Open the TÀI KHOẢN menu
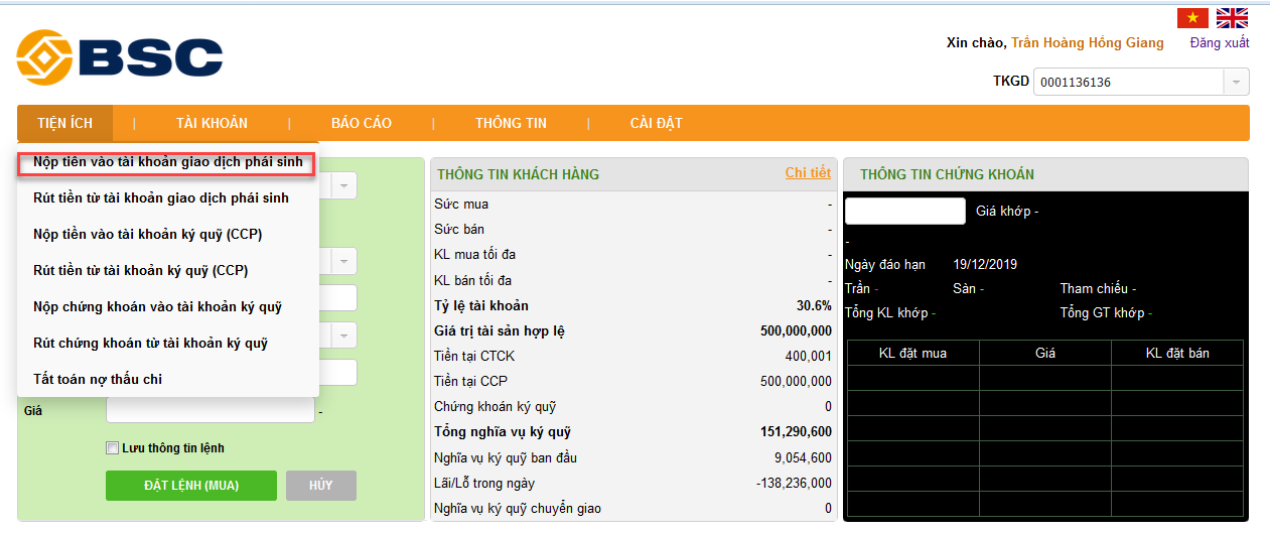The height and width of the screenshot is (535, 1283). point(212,123)
